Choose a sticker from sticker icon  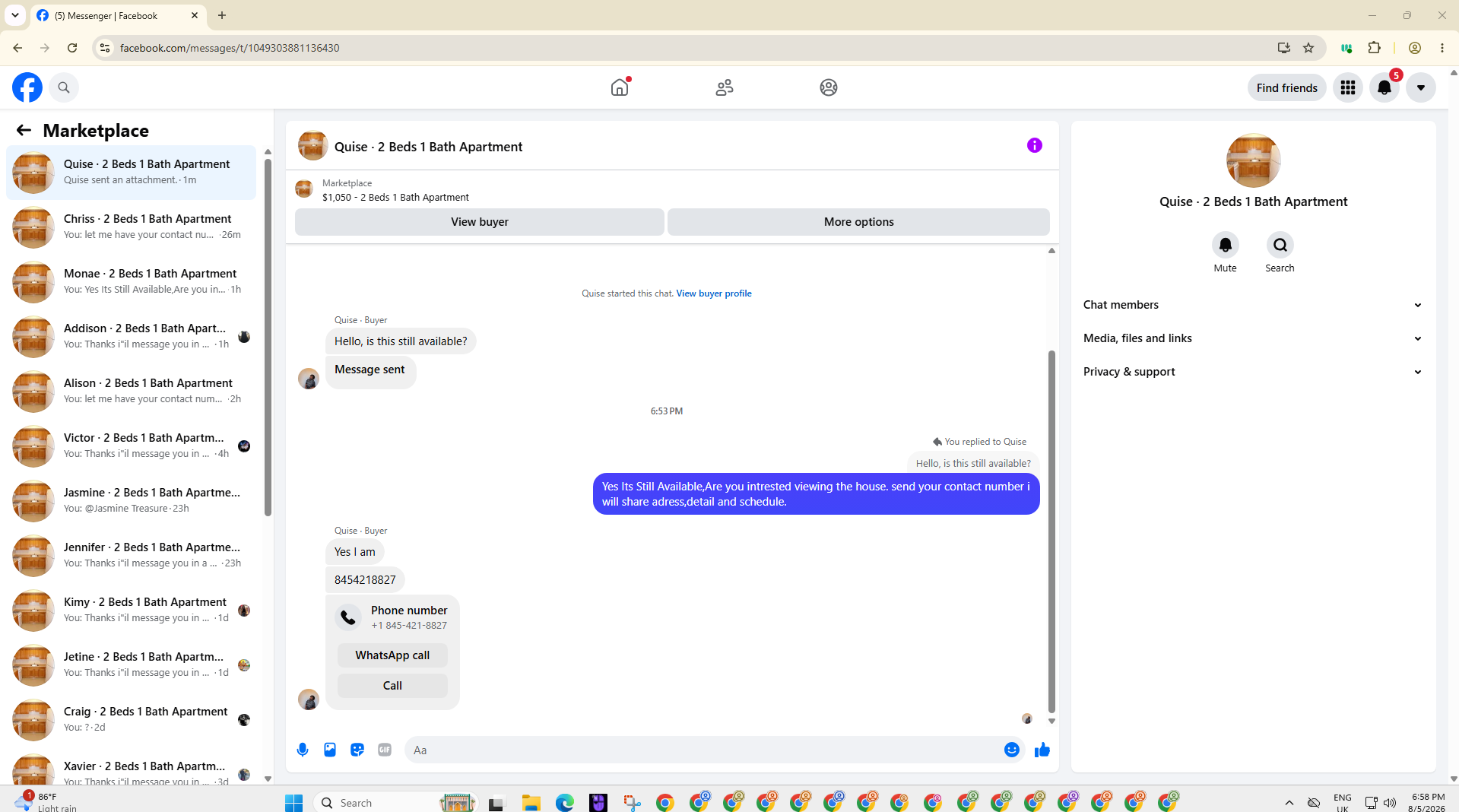[357, 750]
